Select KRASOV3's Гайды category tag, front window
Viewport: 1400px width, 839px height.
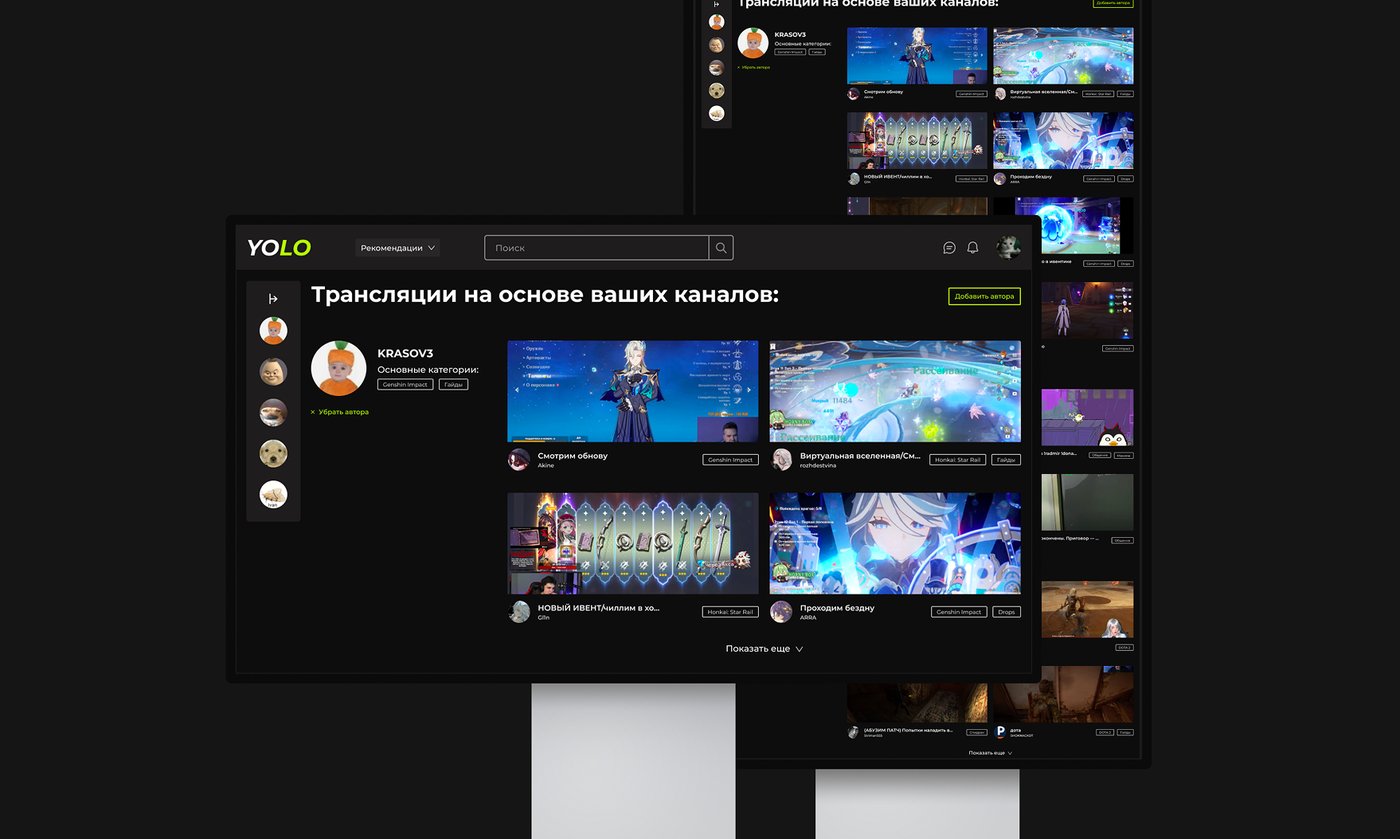453,384
